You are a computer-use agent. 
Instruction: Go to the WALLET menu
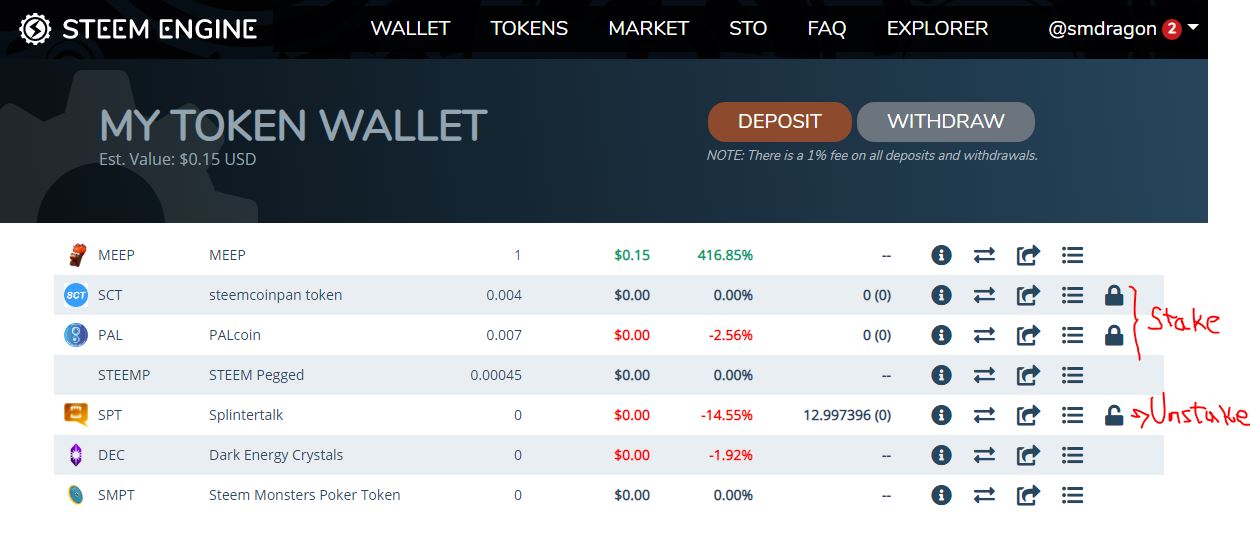click(x=410, y=29)
